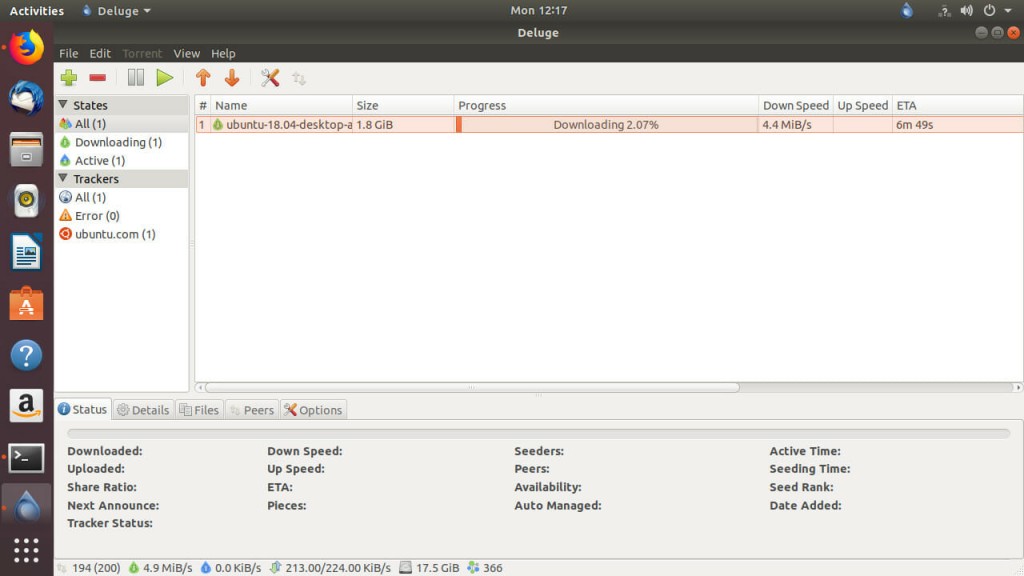Open Ubuntu Software from the dock

point(26,304)
